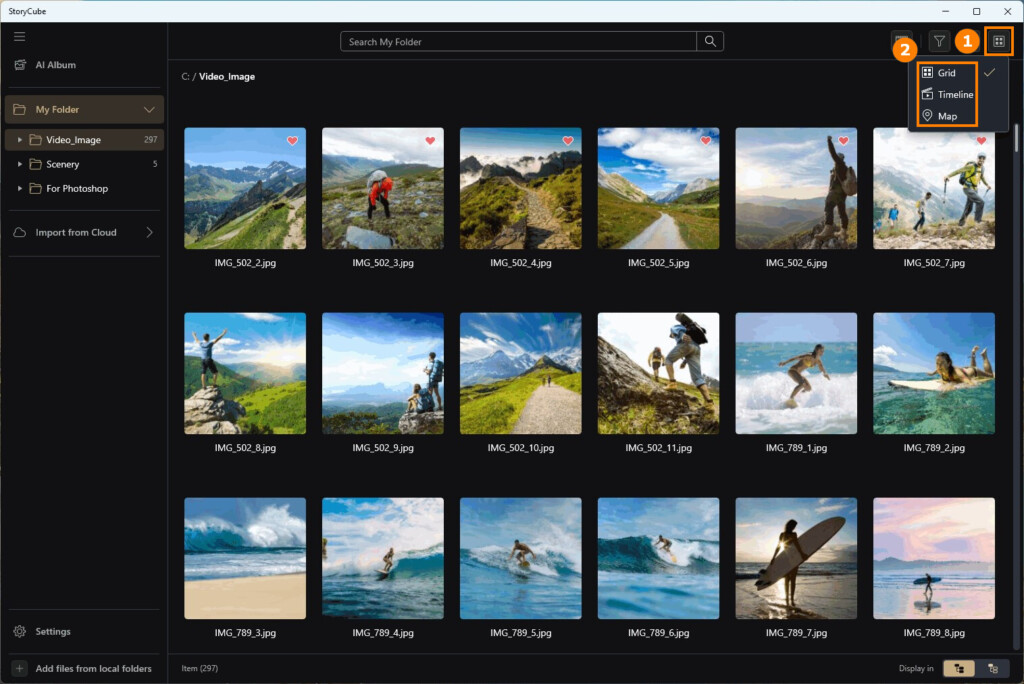Toggle favorite heart on IMG_502_2.jpg
Viewport: 1024px width, 684px height.
[x=293, y=140]
